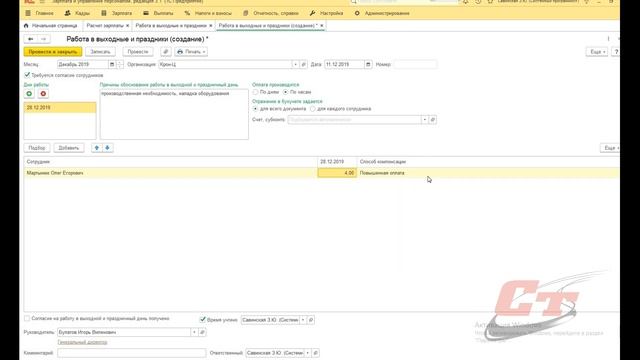Open calendar picker for Дата field
The width and height of the screenshot is (640, 360).
[x=368, y=64]
